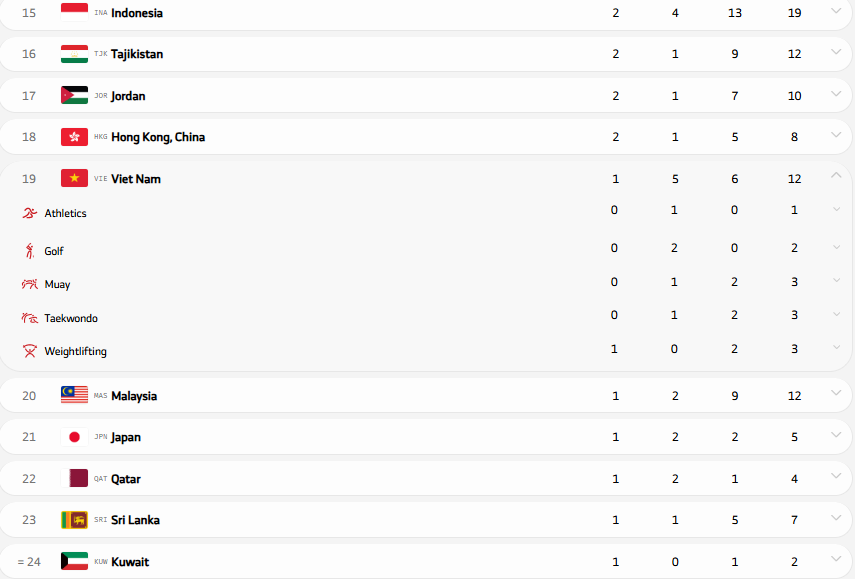The height and width of the screenshot is (579, 855).
Task: Click the Golf sport icon
Action: pyautogui.click(x=29, y=251)
